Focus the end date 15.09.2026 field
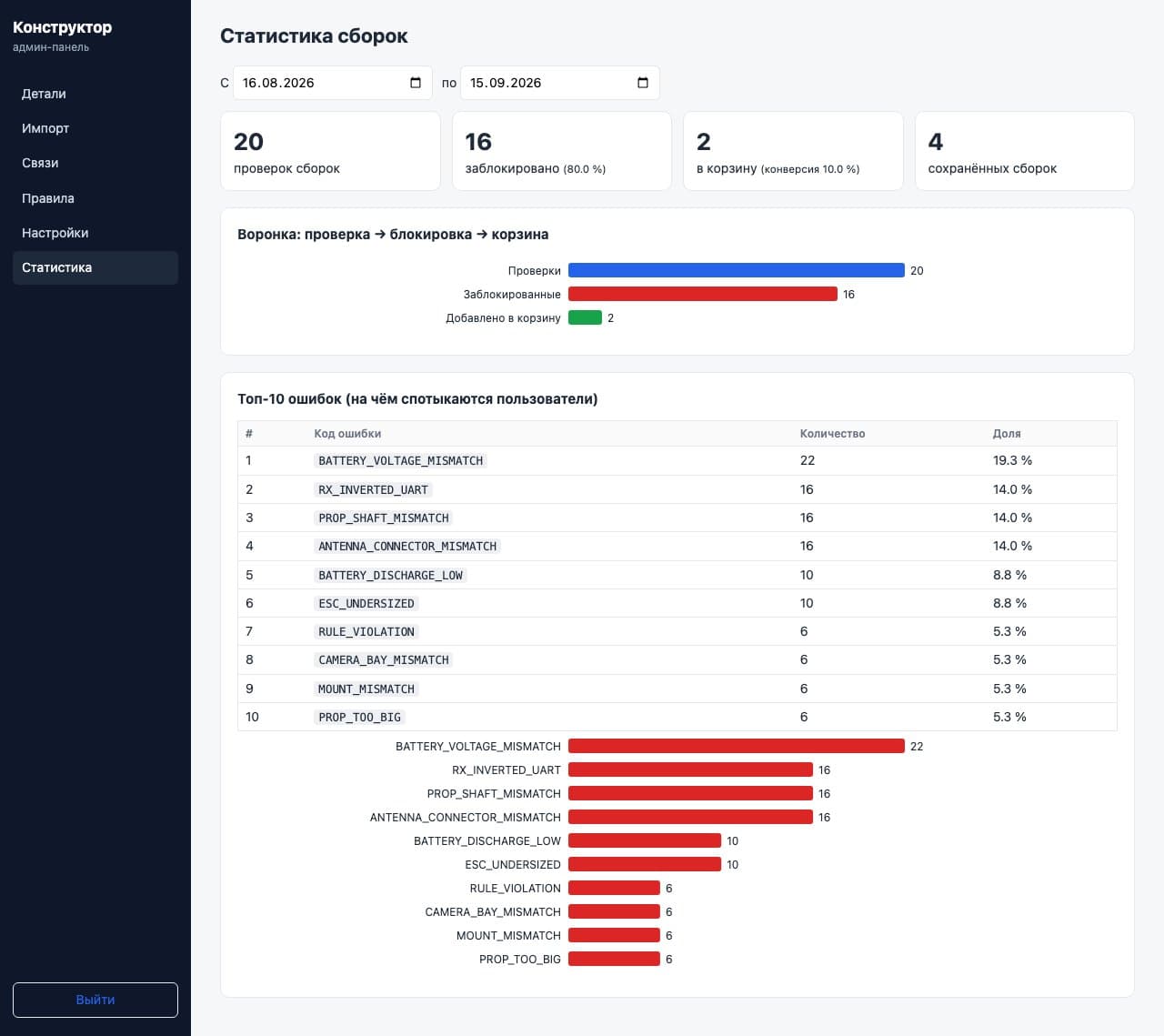Image resolution: width=1164 pixels, height=1036 pixels. click(560, 83)
